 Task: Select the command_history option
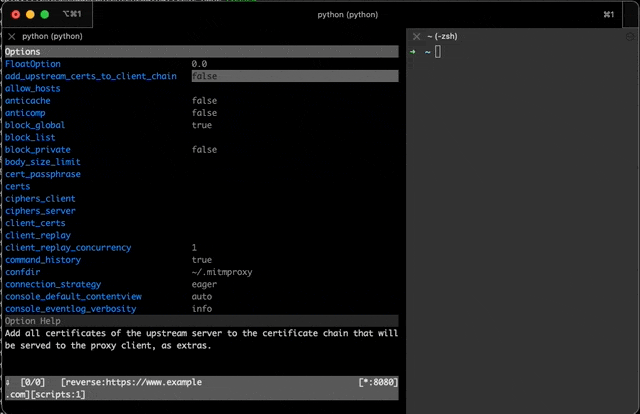(43, 260)
